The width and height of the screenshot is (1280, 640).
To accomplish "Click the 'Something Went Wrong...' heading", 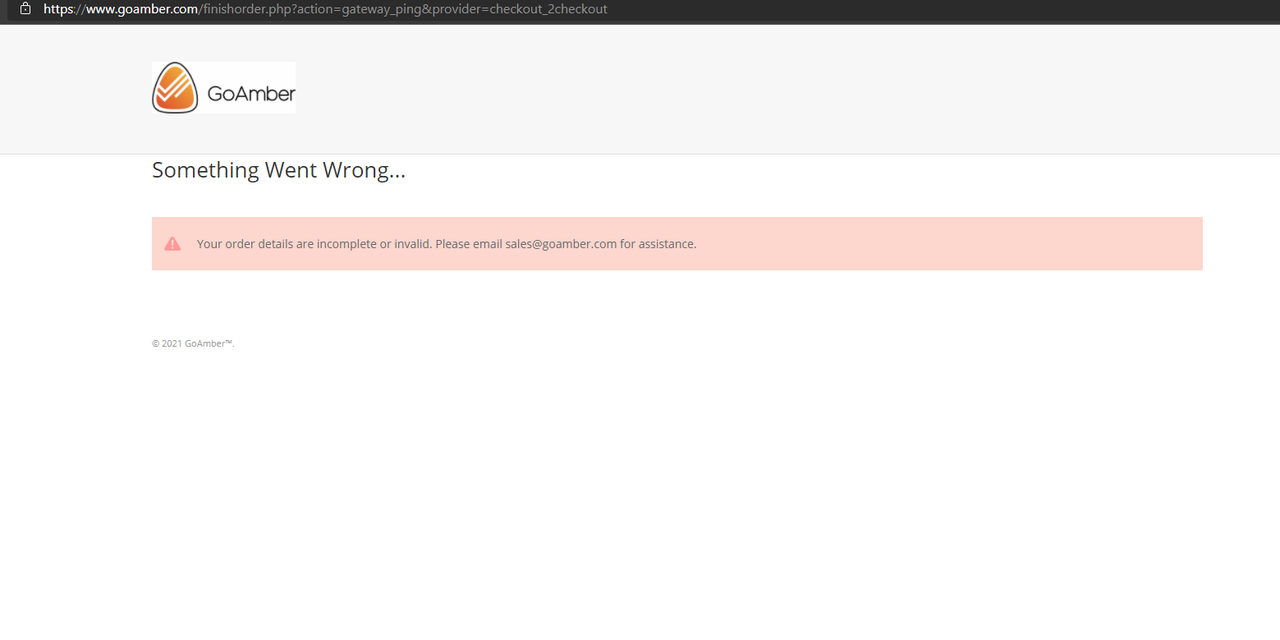I will [278, 171].
